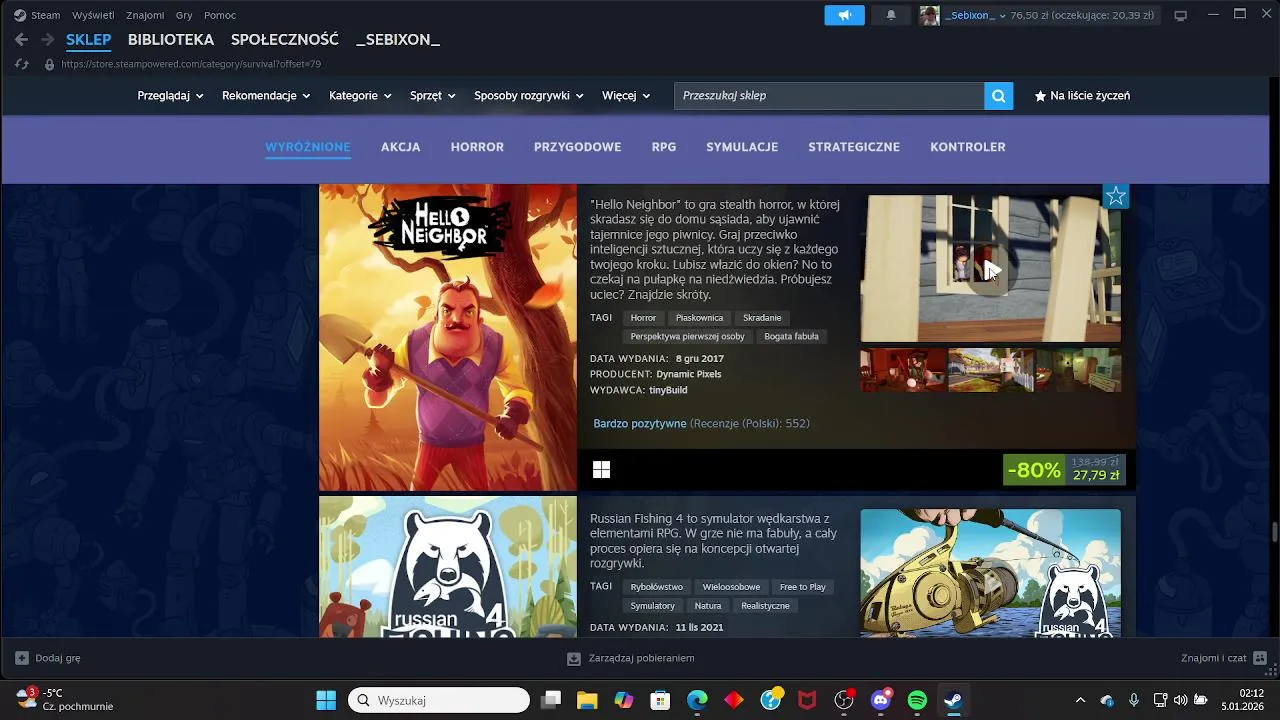The height and width of the screenshot is (720, 1280).
Task: Reload the store page
Action: (x=22, y=64)
